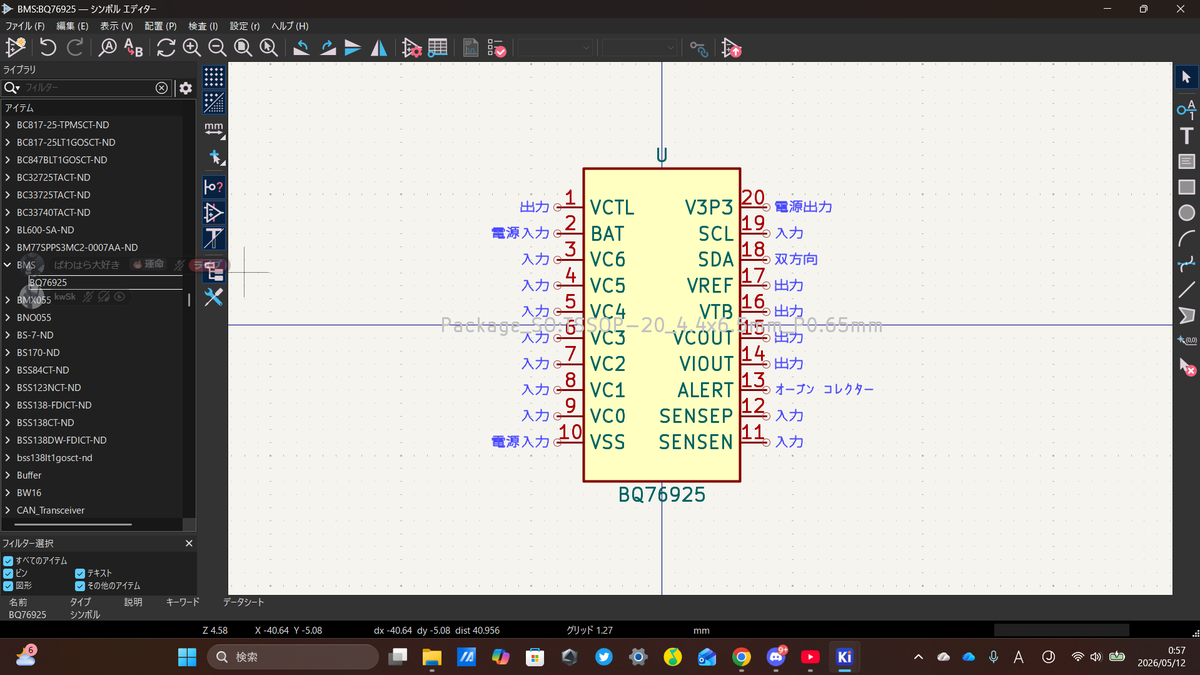Screen dimensions: 1200x675
Task: Toggle the テキスト filter checkbox
Action: tap(80, 573)
